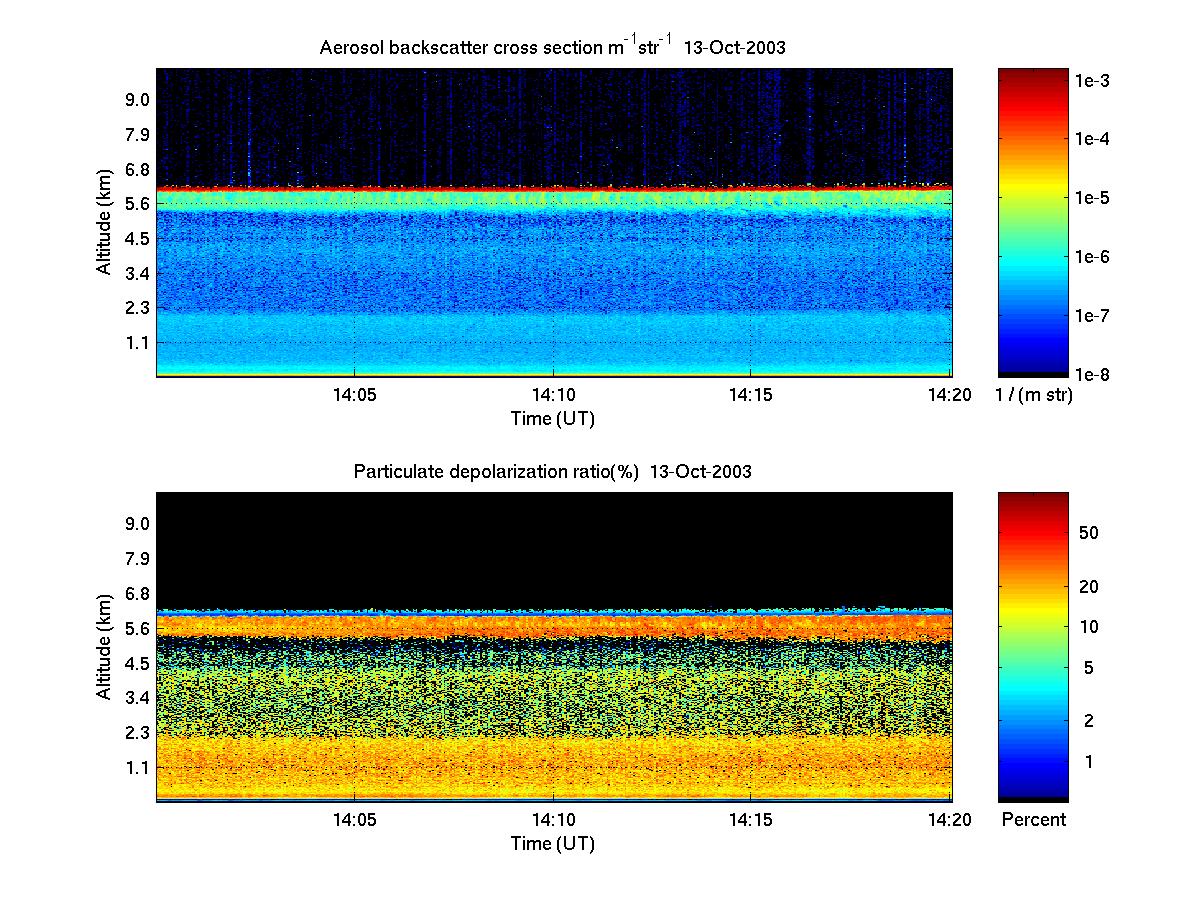This screenshot has width=1201, height=901.
Task: Click the black region atop depolarization plot
Action: [x=552, y=550]
